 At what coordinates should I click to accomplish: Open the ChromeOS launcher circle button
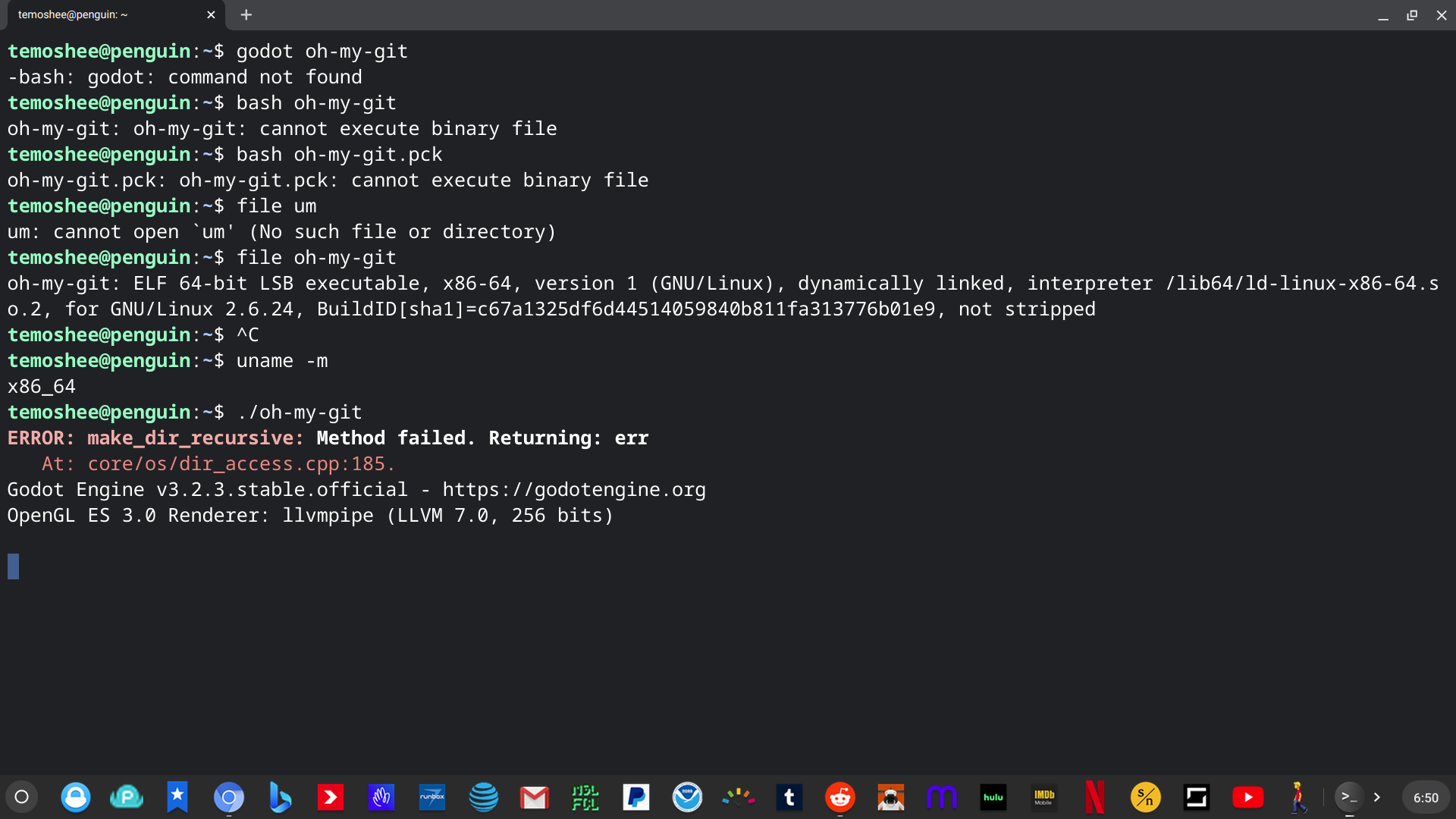[x=22, y=797]
